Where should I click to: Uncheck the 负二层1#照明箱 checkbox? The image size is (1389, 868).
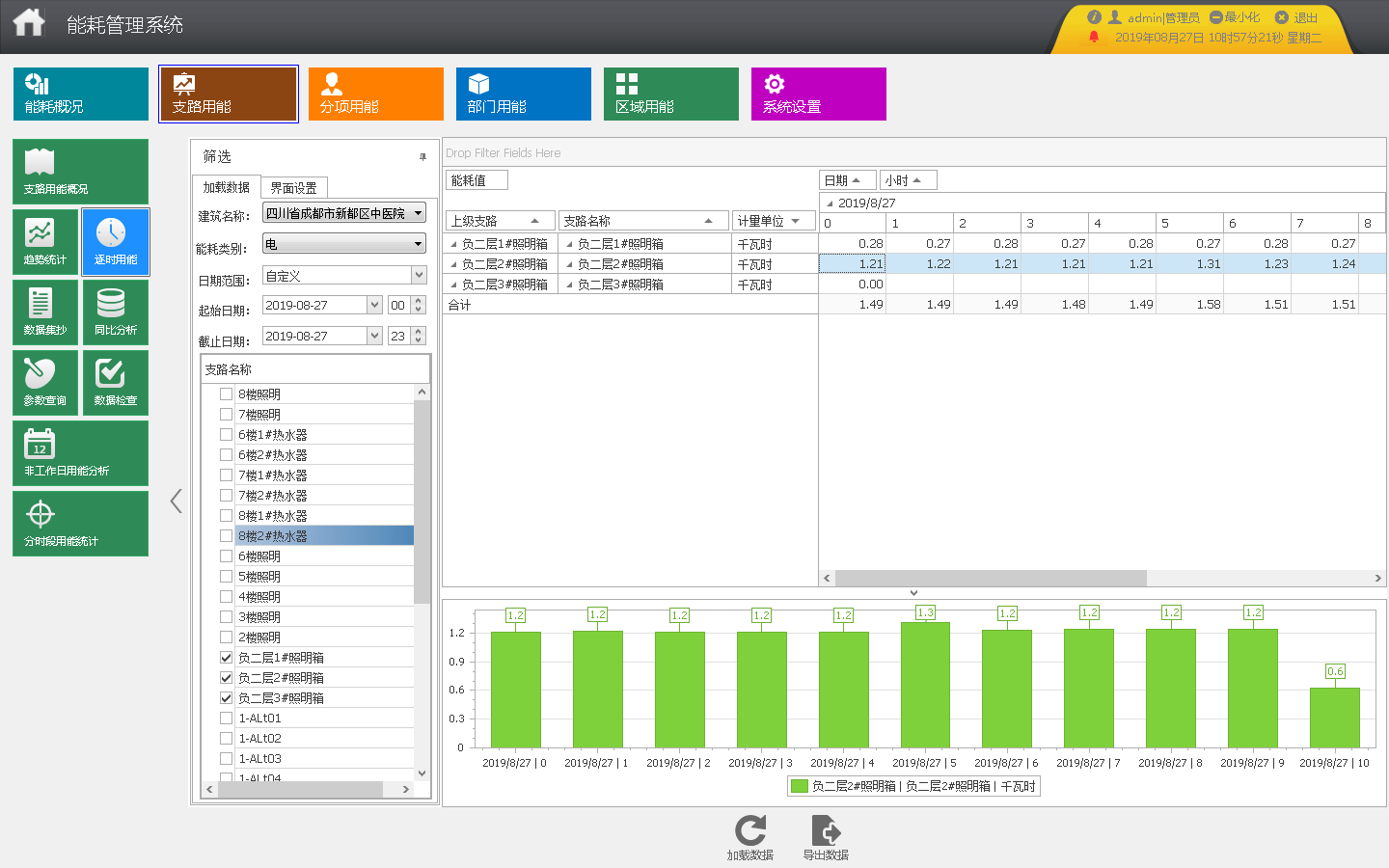click(227, 658)
